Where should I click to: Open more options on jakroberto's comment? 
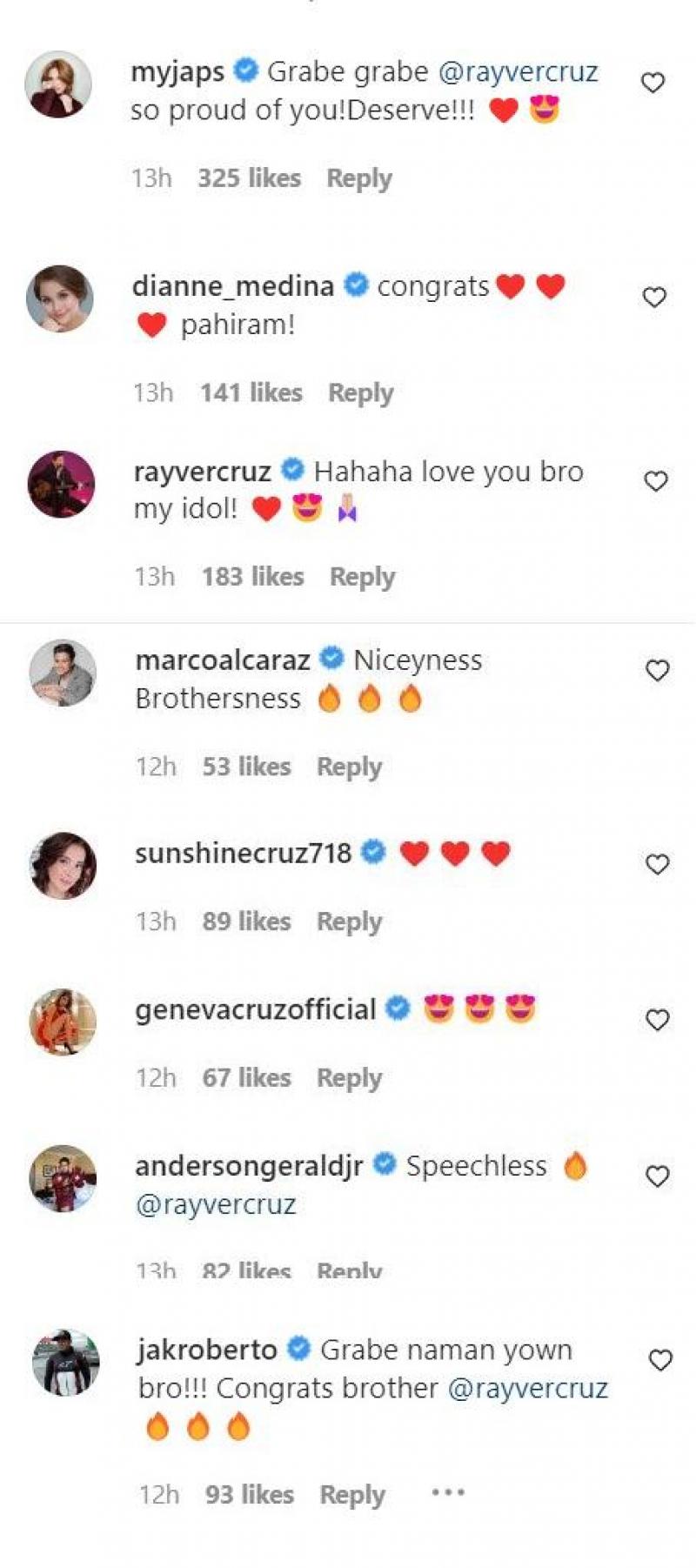point(448,1493)
